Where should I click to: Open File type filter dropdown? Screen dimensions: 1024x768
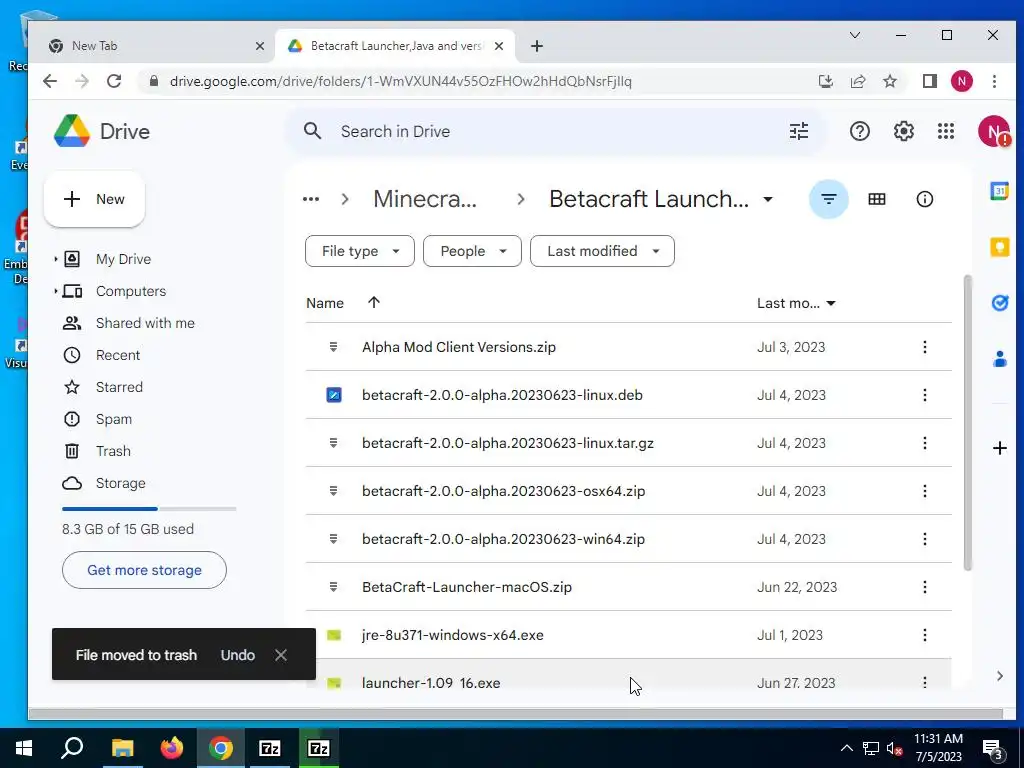click(359, 251)
